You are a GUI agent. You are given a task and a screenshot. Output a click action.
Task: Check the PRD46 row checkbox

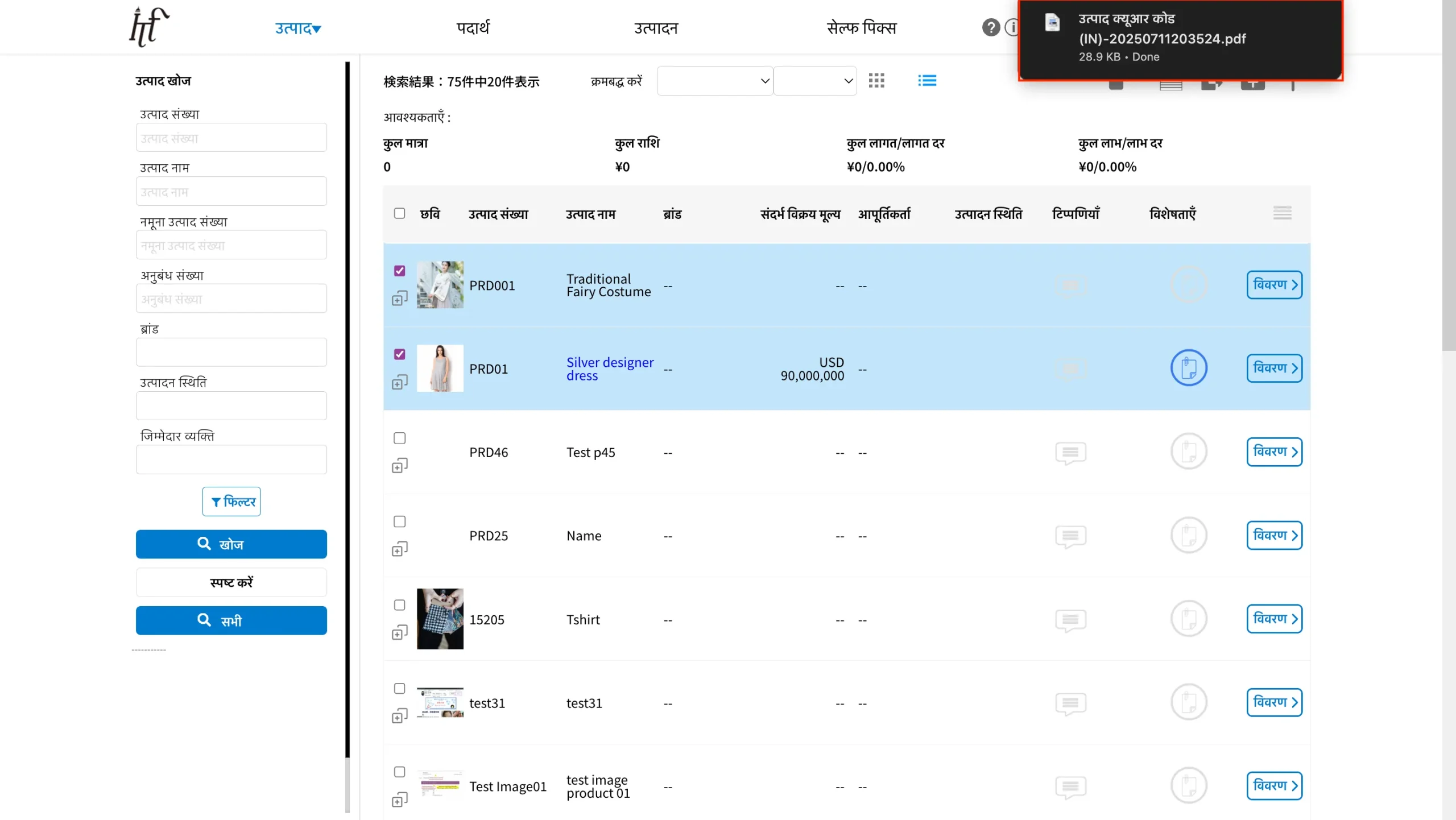pos(399,438)
